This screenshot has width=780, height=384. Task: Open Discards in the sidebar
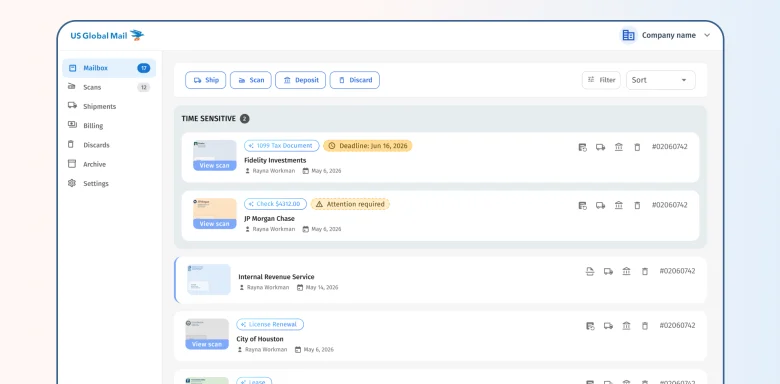[x=109, y=145]
